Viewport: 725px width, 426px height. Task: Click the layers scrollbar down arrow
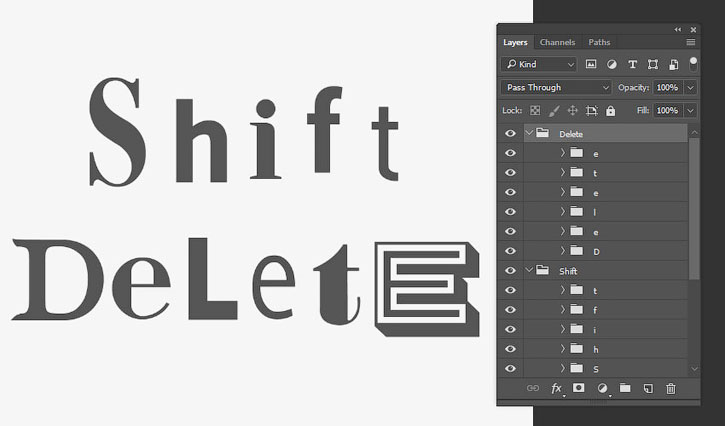click(694, 369)
